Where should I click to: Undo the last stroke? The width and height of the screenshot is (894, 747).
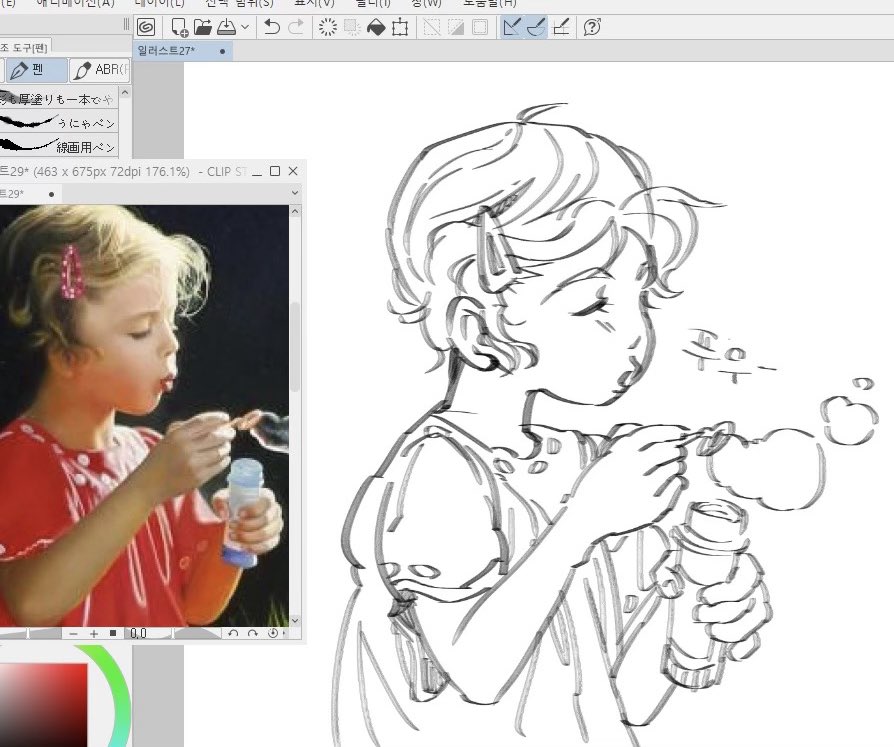271,27
